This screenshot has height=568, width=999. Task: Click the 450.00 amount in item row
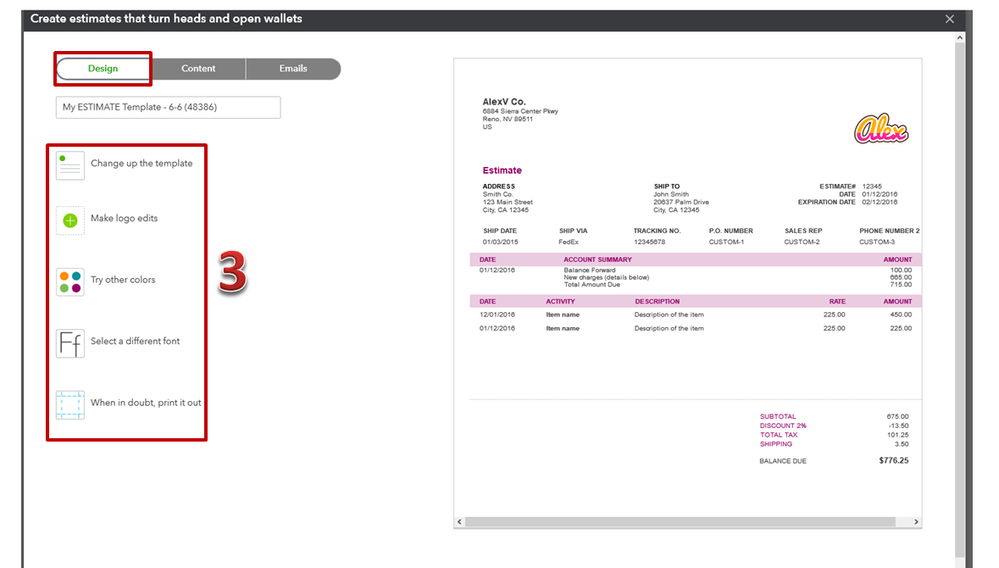[901, 315]
